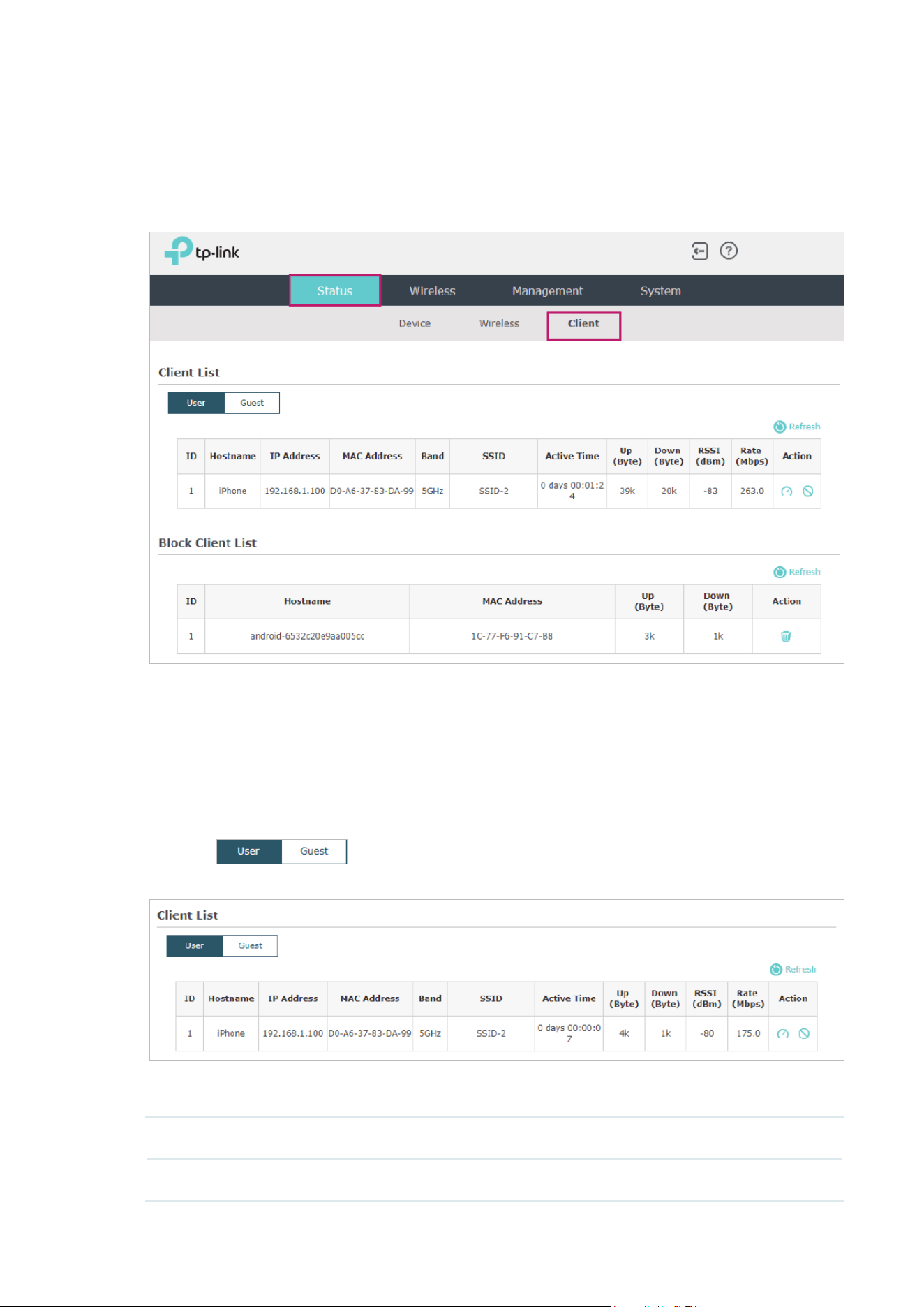Click the 39k Up value
This screenshot has width=924, height=1307.
coord(627,491)
